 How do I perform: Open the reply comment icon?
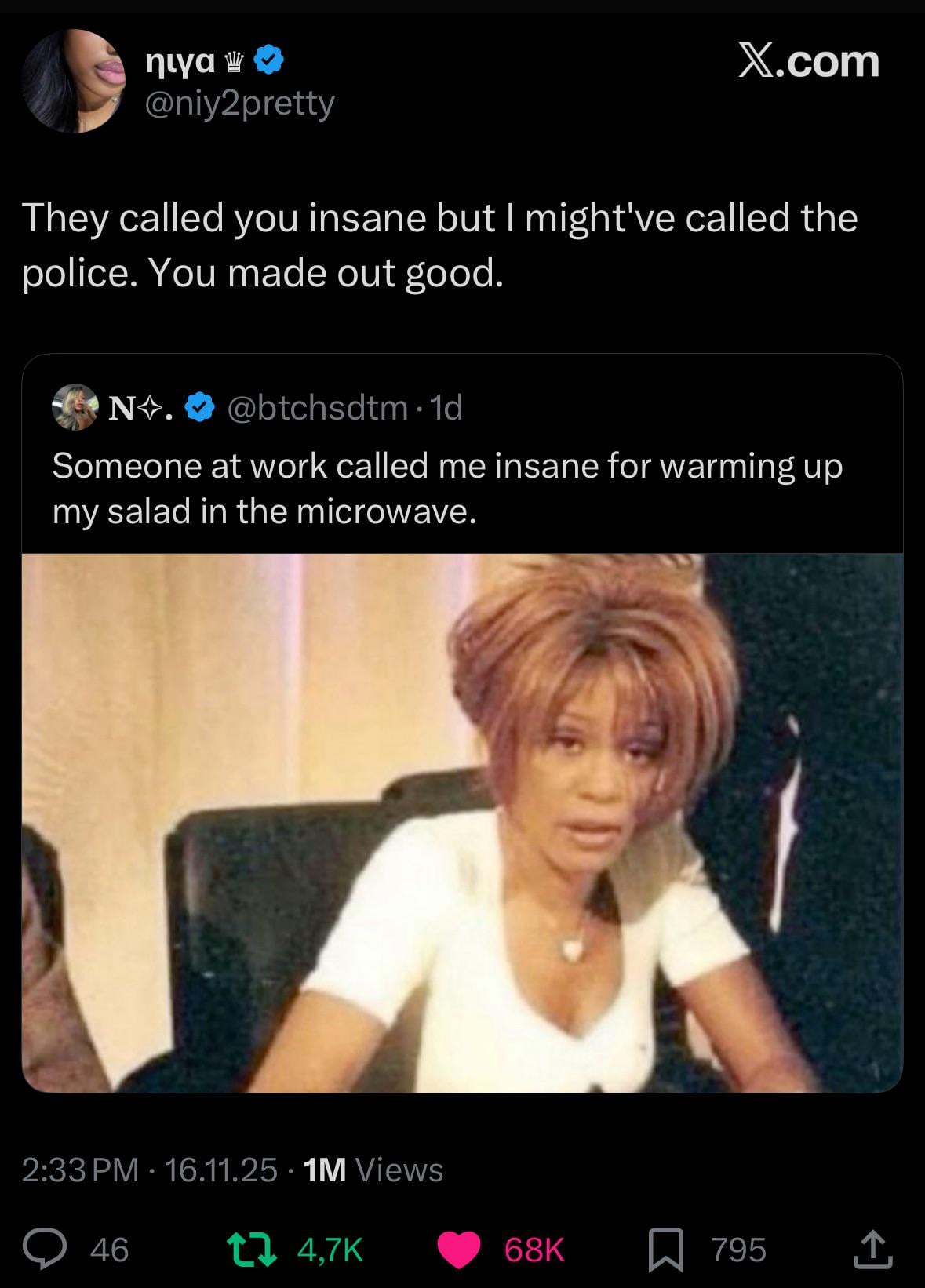(44, 1250)
